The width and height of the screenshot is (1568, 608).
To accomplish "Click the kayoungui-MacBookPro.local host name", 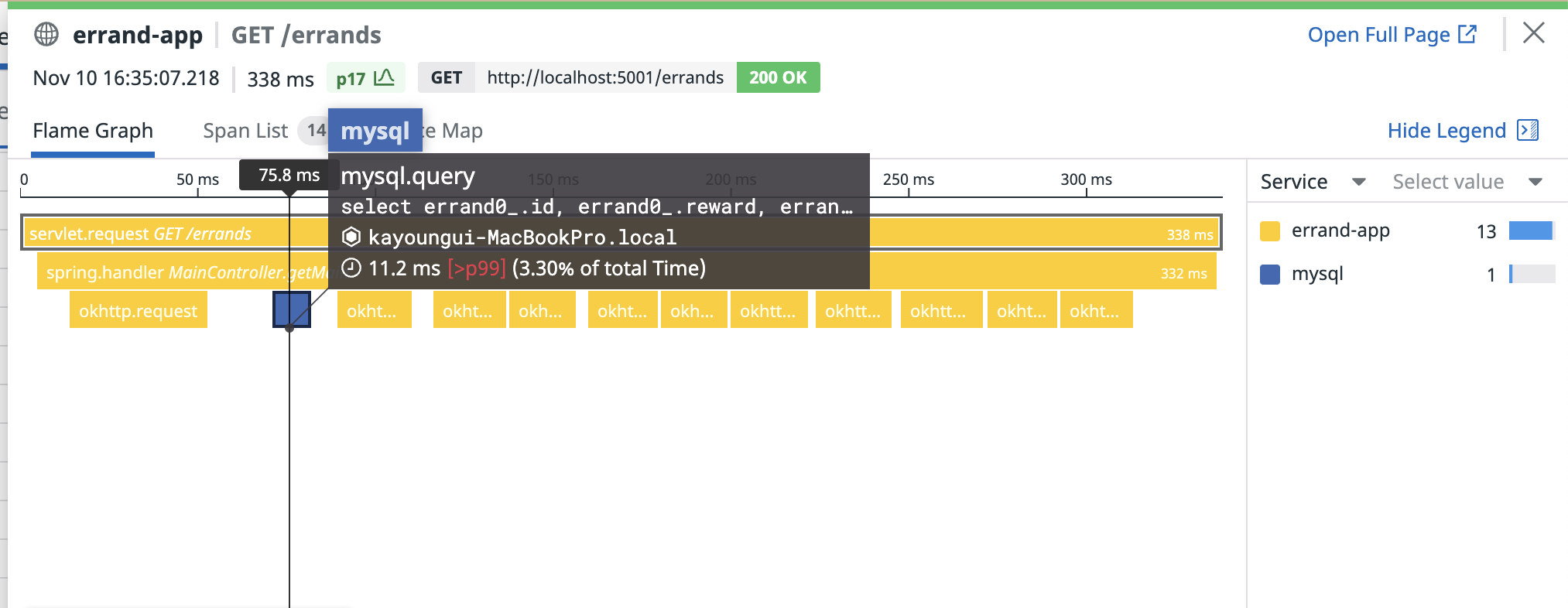I will 522,237.
